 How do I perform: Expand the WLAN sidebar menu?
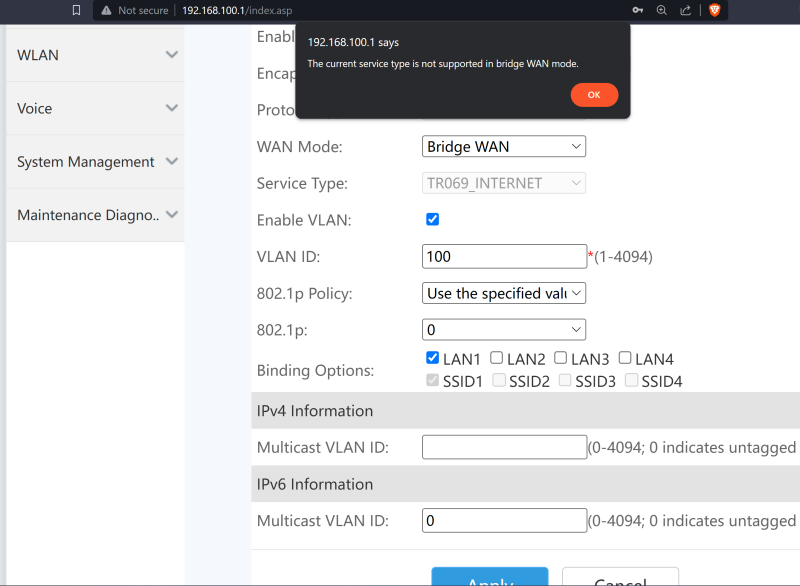point(171,55)
